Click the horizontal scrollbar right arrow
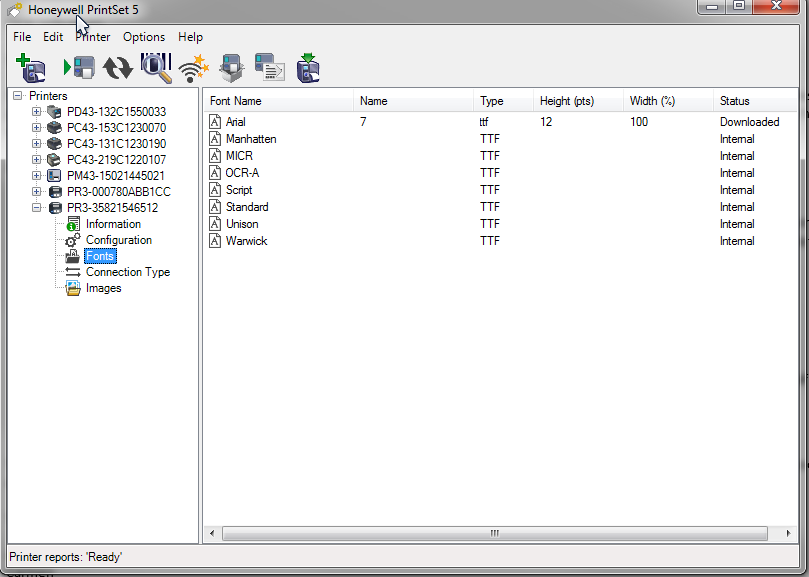 (788, 533)
